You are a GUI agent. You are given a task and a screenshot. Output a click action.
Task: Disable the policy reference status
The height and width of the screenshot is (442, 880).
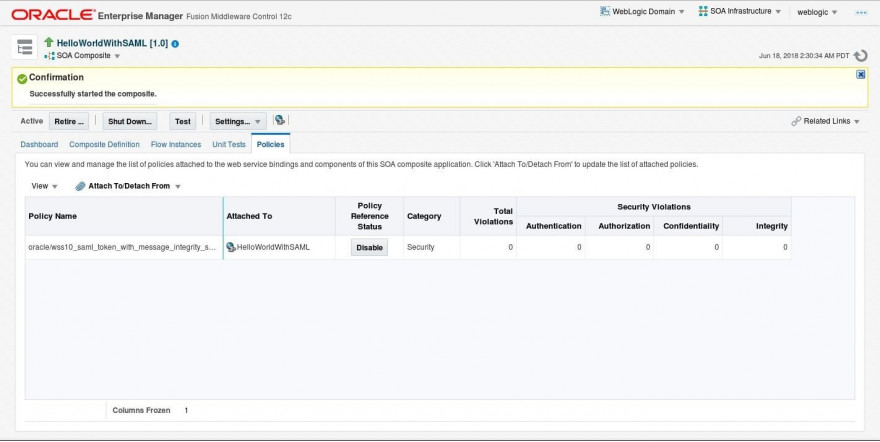(x=369, y=247)
